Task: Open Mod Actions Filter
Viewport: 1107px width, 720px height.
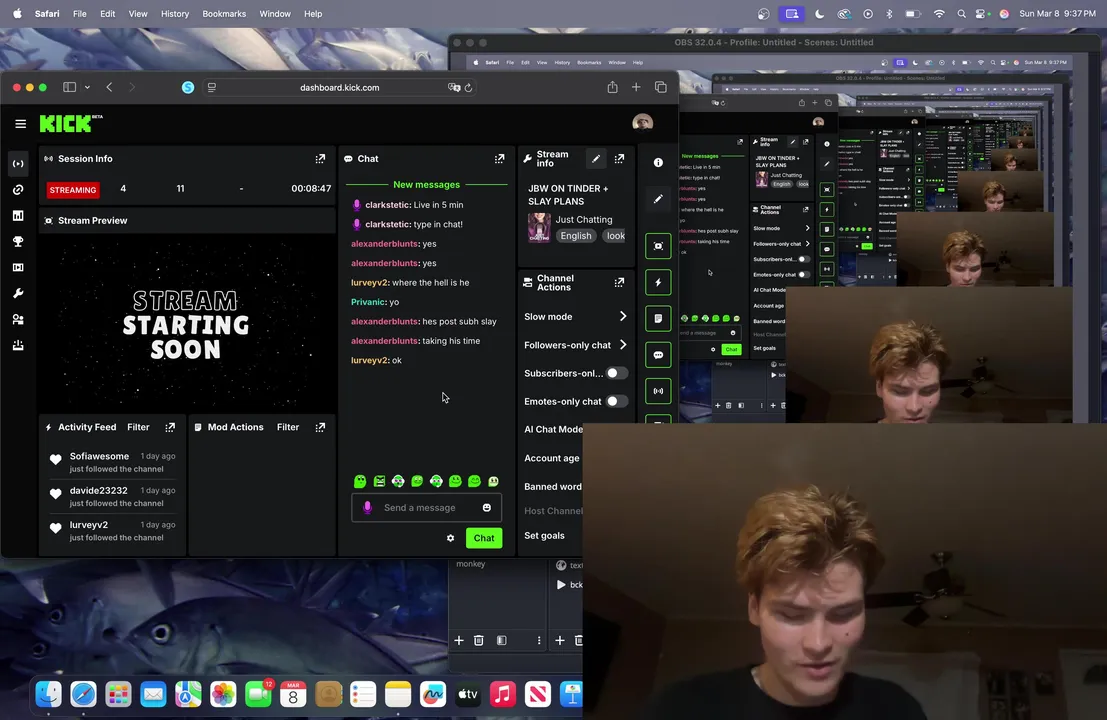Action: click(288, 427)
